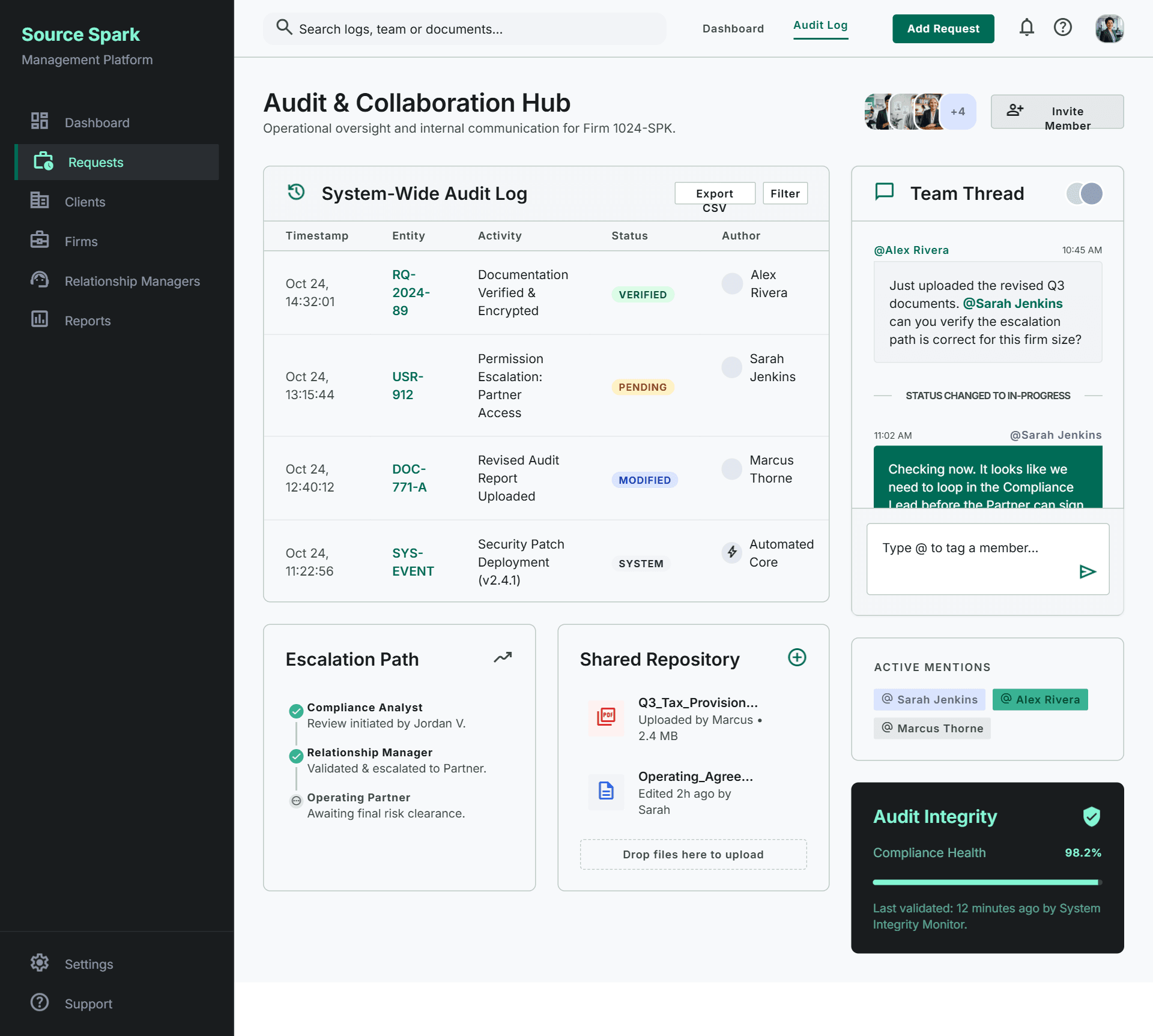This screenshot has height=1036, width=1153.
Task: Open the USR-912 entity link
Action: pyautogui.click(x=408, y=385)
